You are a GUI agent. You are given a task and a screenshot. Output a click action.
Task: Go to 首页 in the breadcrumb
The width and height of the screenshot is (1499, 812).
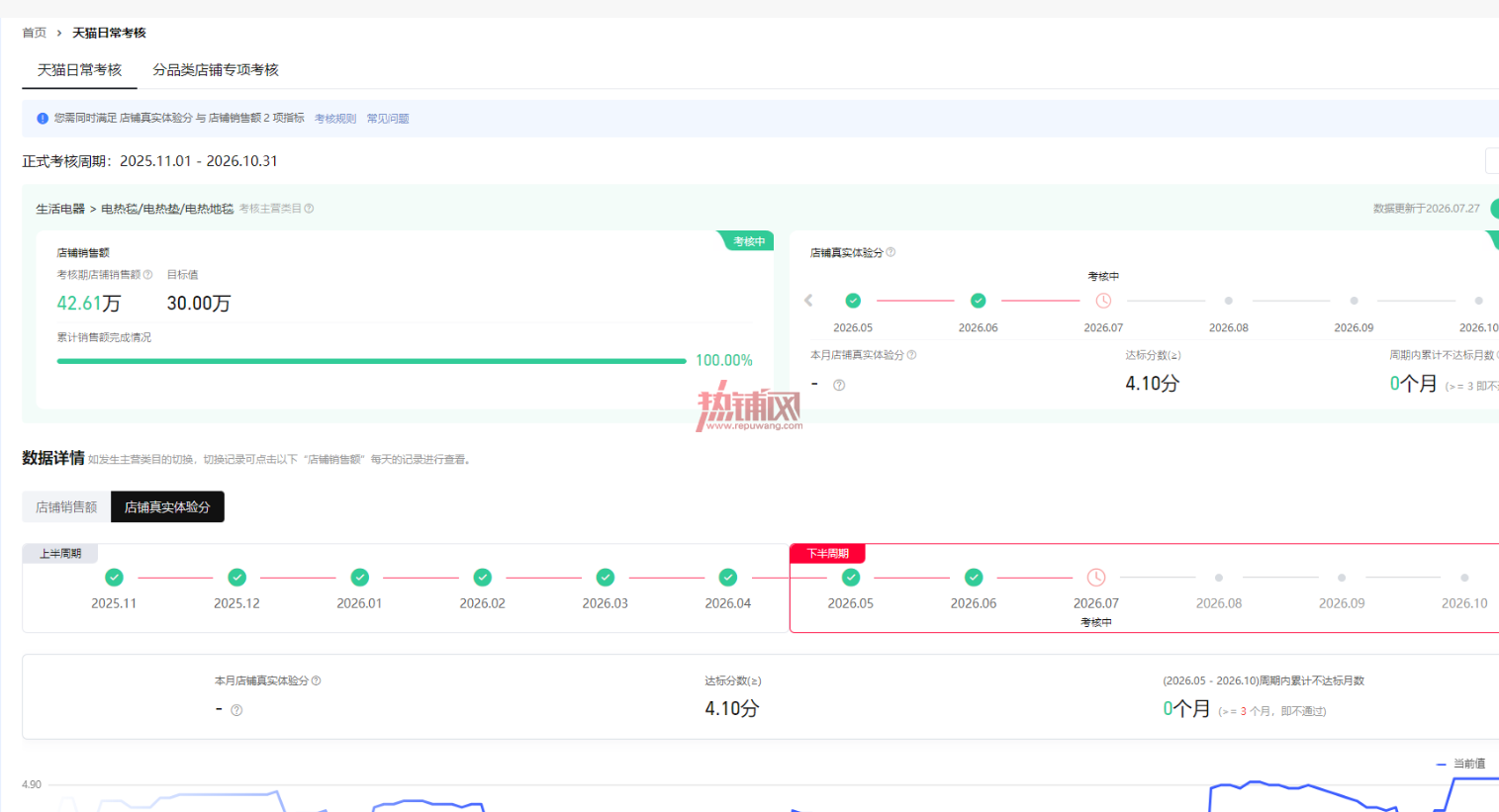(35, 33)
